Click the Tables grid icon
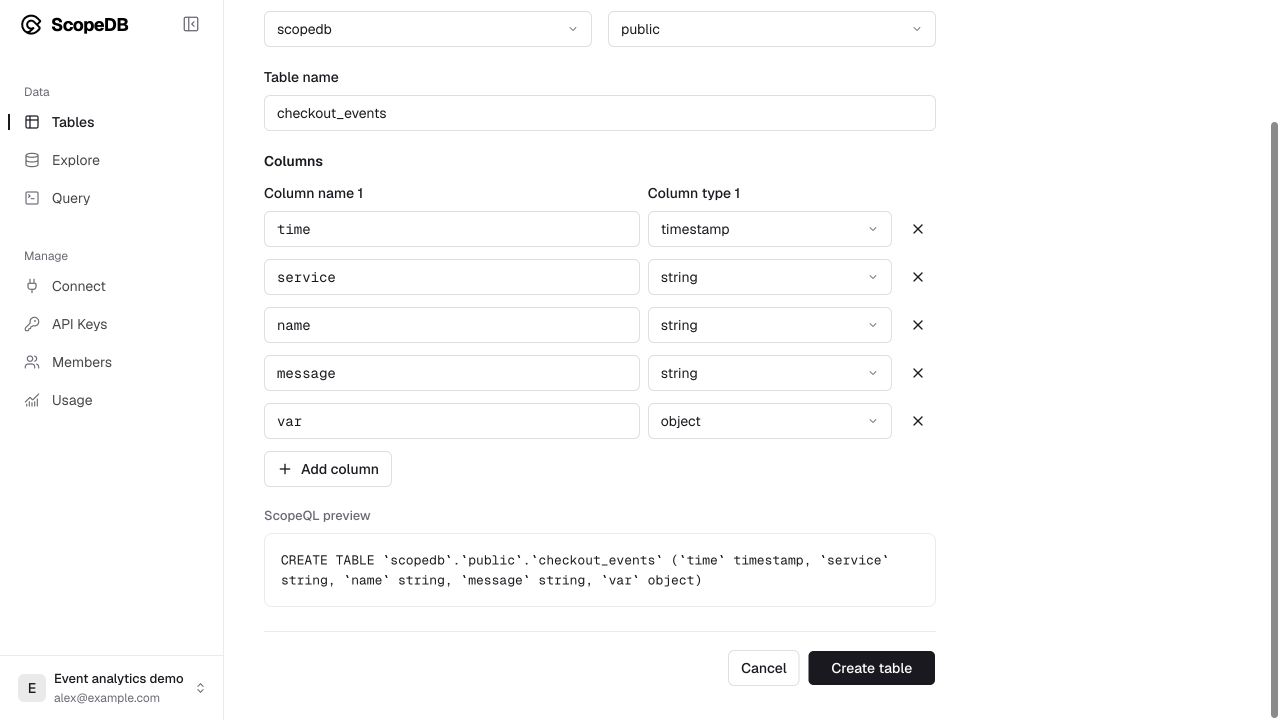Screen dimensions: 1280x720 32,122
